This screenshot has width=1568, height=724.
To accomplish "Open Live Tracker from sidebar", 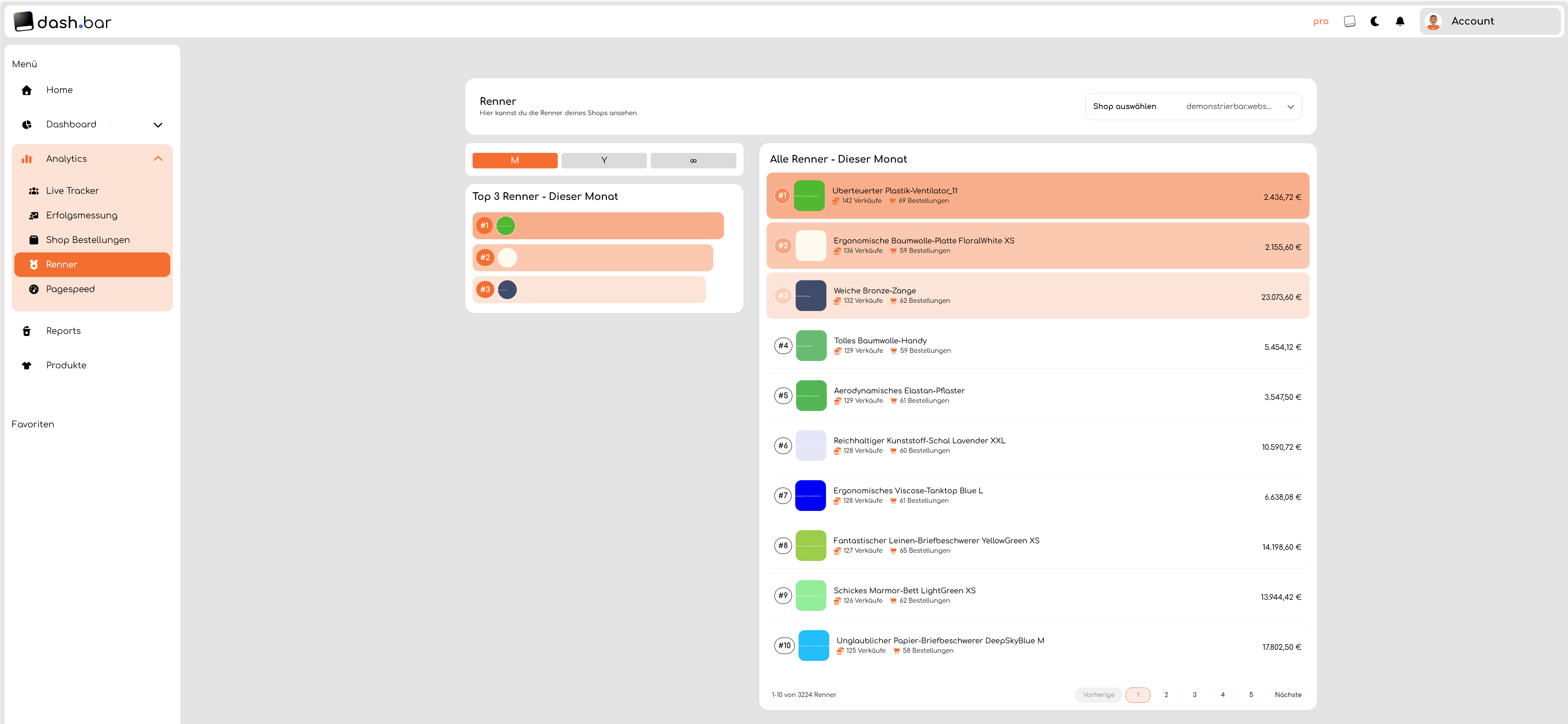I will [x=72, y=191].
